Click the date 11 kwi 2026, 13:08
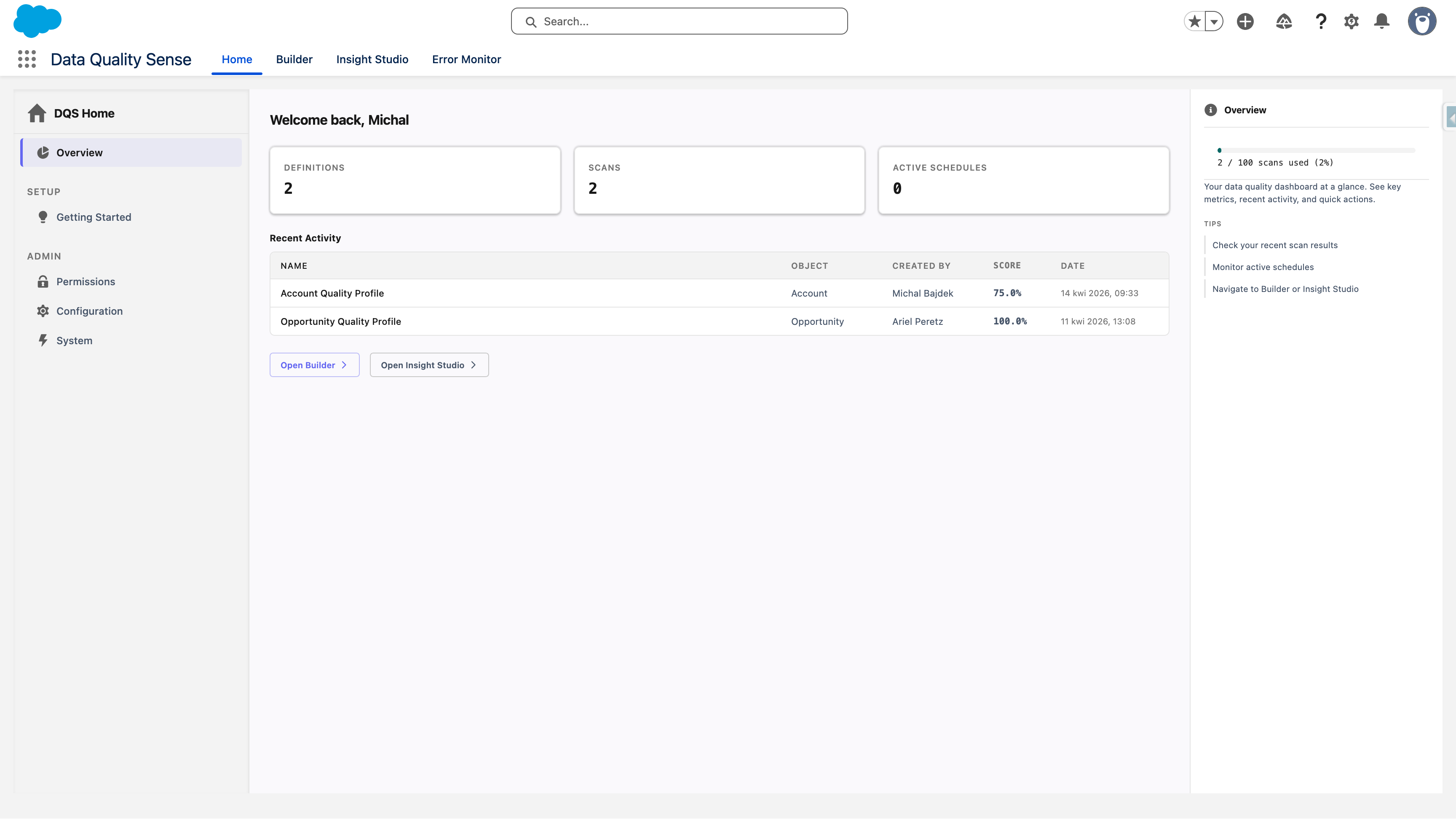Image resolution: width=1456 pixels, height=819 pixels. 1097,321
